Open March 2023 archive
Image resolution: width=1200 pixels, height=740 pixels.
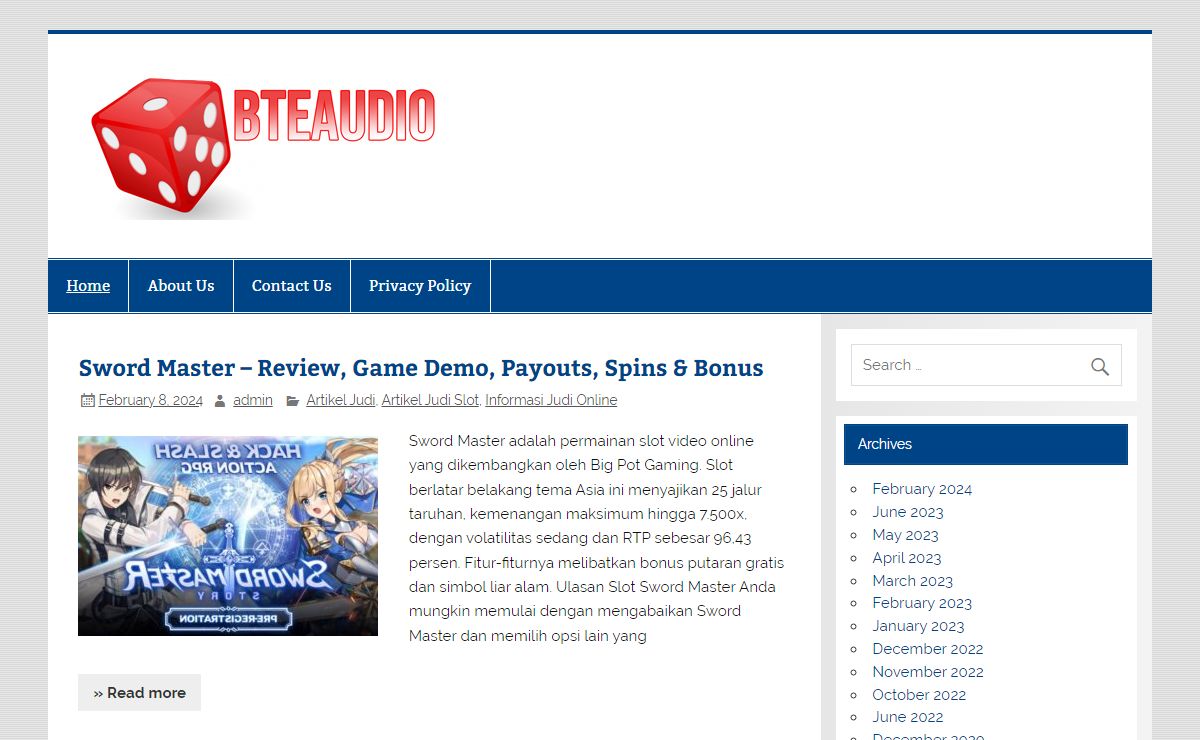point(913,581)
